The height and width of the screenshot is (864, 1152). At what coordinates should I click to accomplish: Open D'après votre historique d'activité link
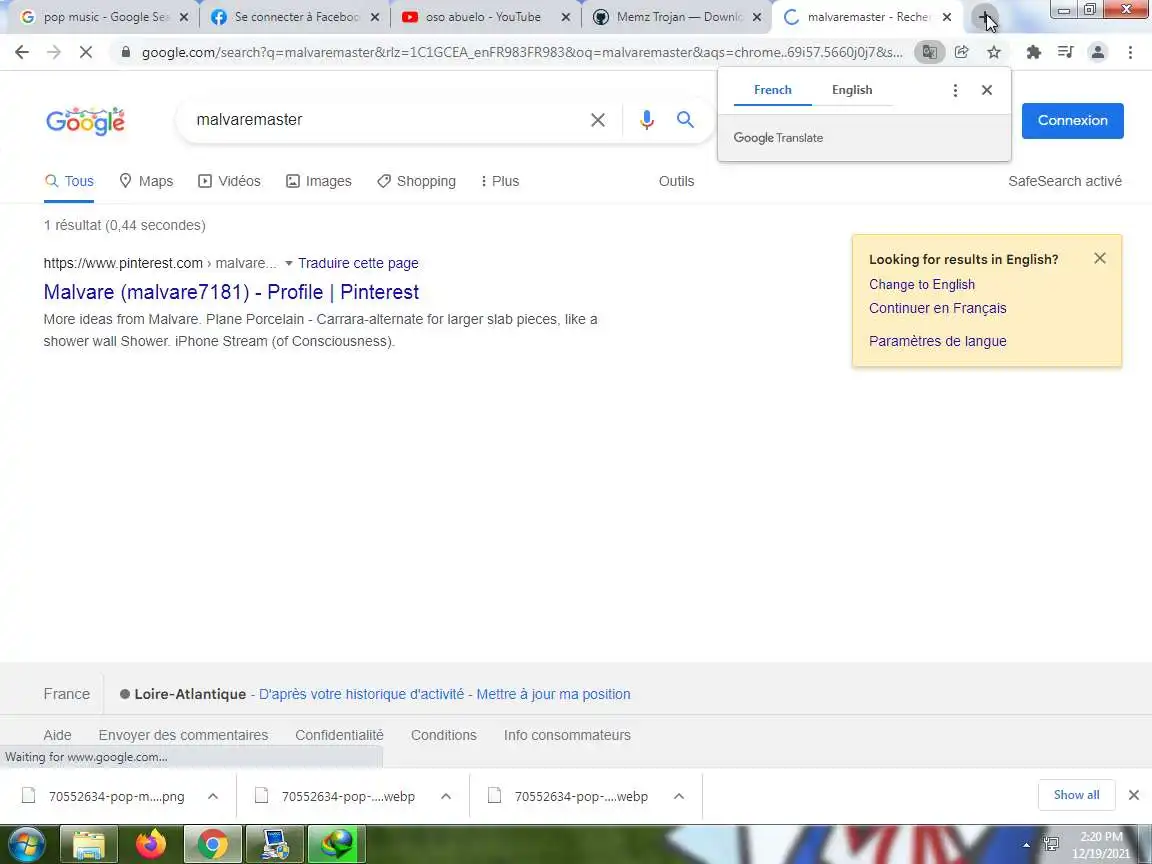pyautogui.click(x=361, y=694)
